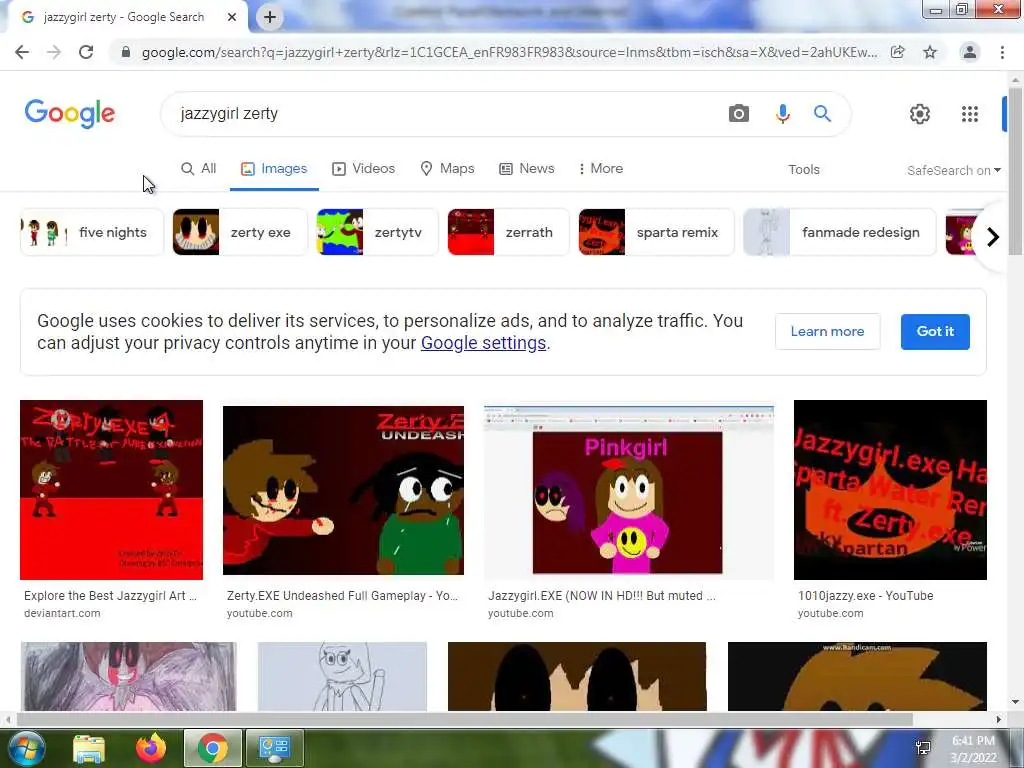This screenshot has height=768, width=1024.
Task: Open Chrome three-dot menu
Action: 1002,52
